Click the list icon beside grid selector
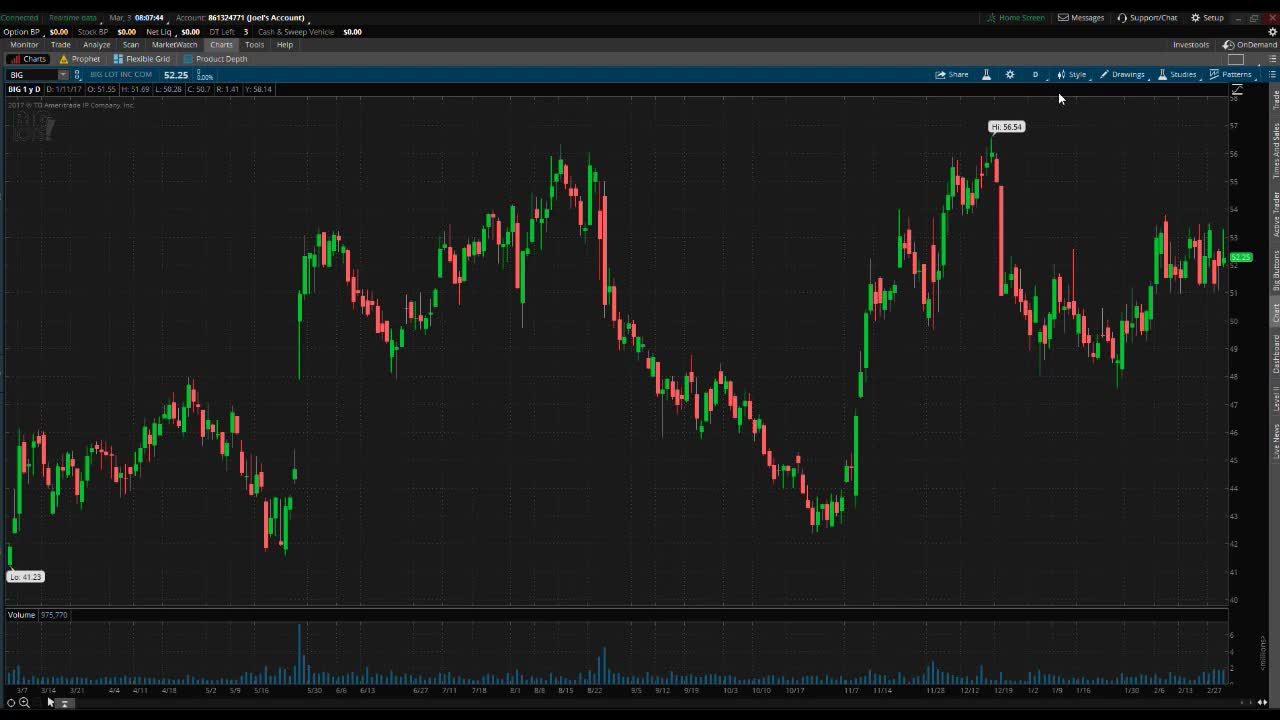1280x720 pixels. [x=1272, y=59]
